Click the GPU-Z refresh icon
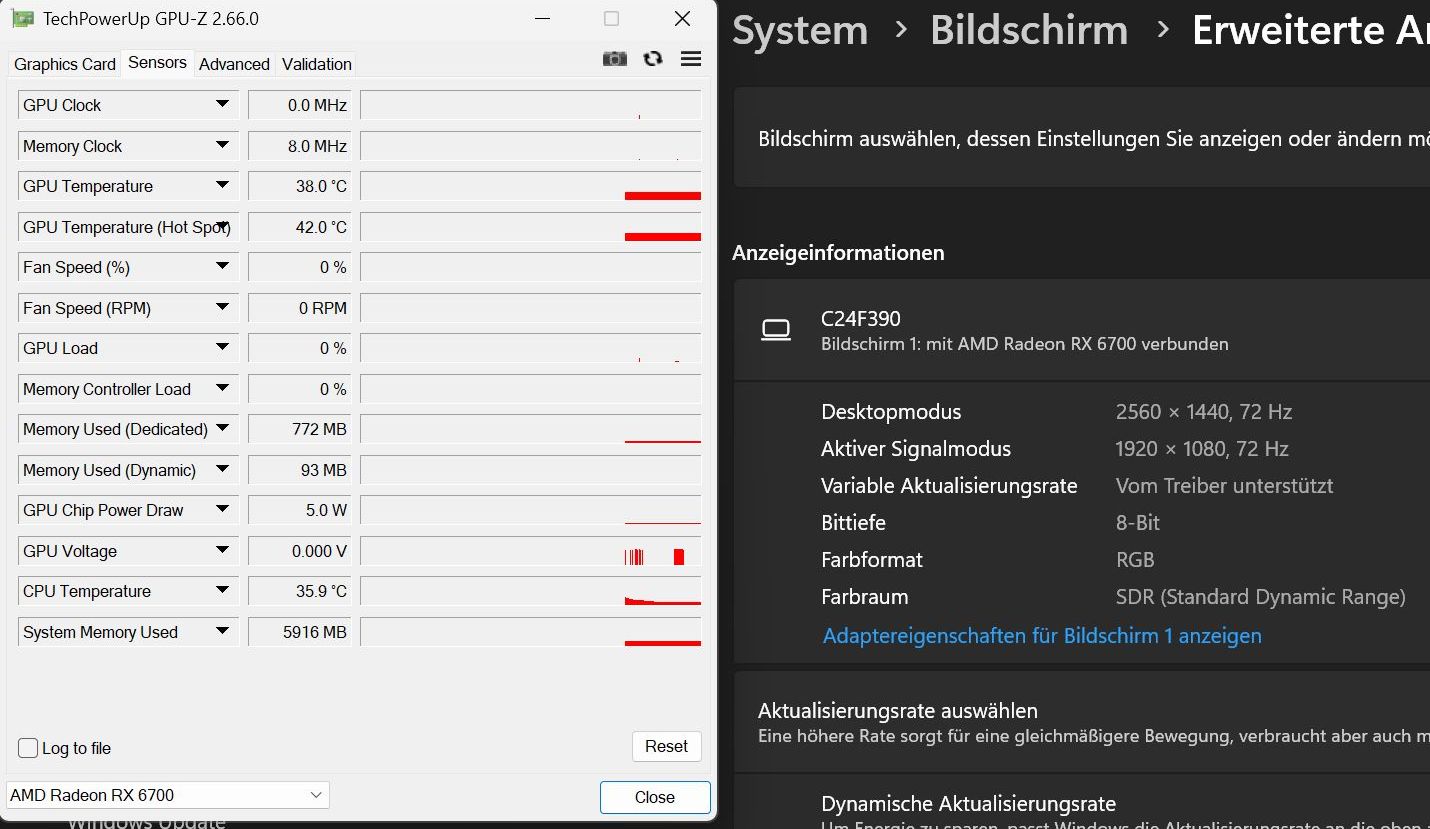 [x=653, y=59]
